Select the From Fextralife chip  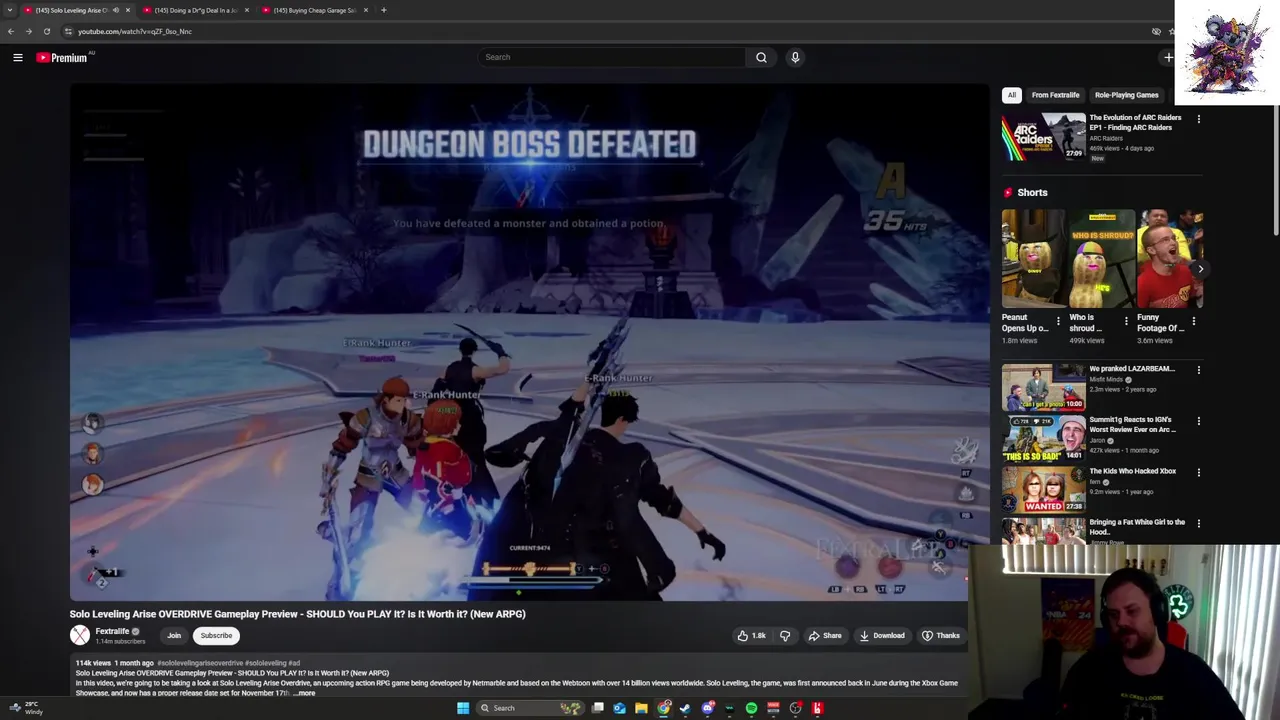pyautogui.click(x=1055, y=95)
